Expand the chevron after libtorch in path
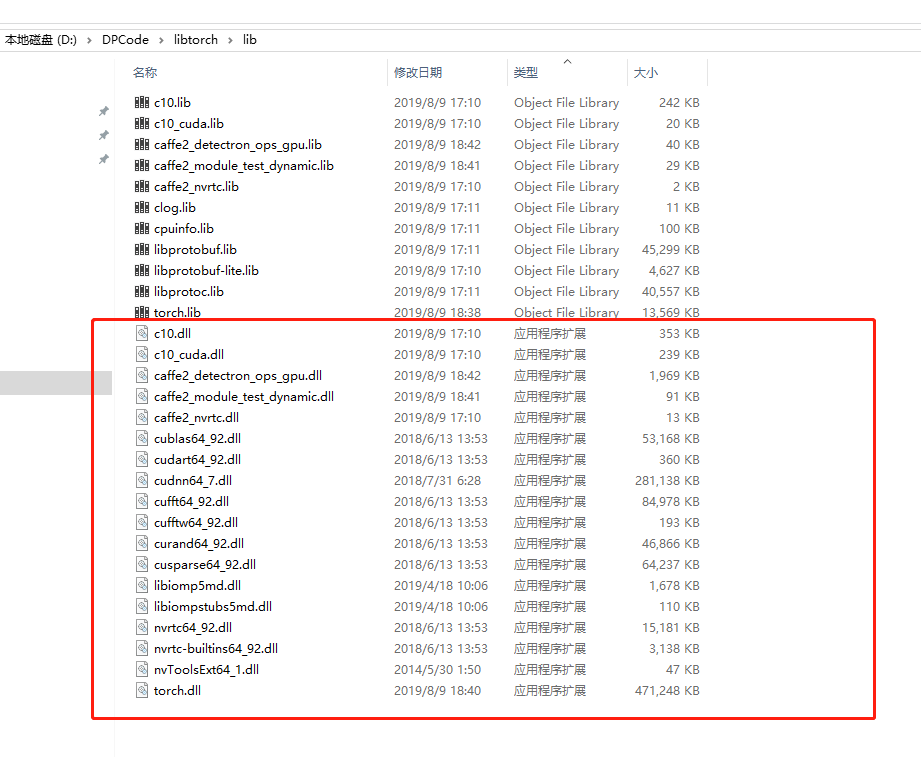The image size is (921, 757). pyautogui.click(x=230, y=40)
